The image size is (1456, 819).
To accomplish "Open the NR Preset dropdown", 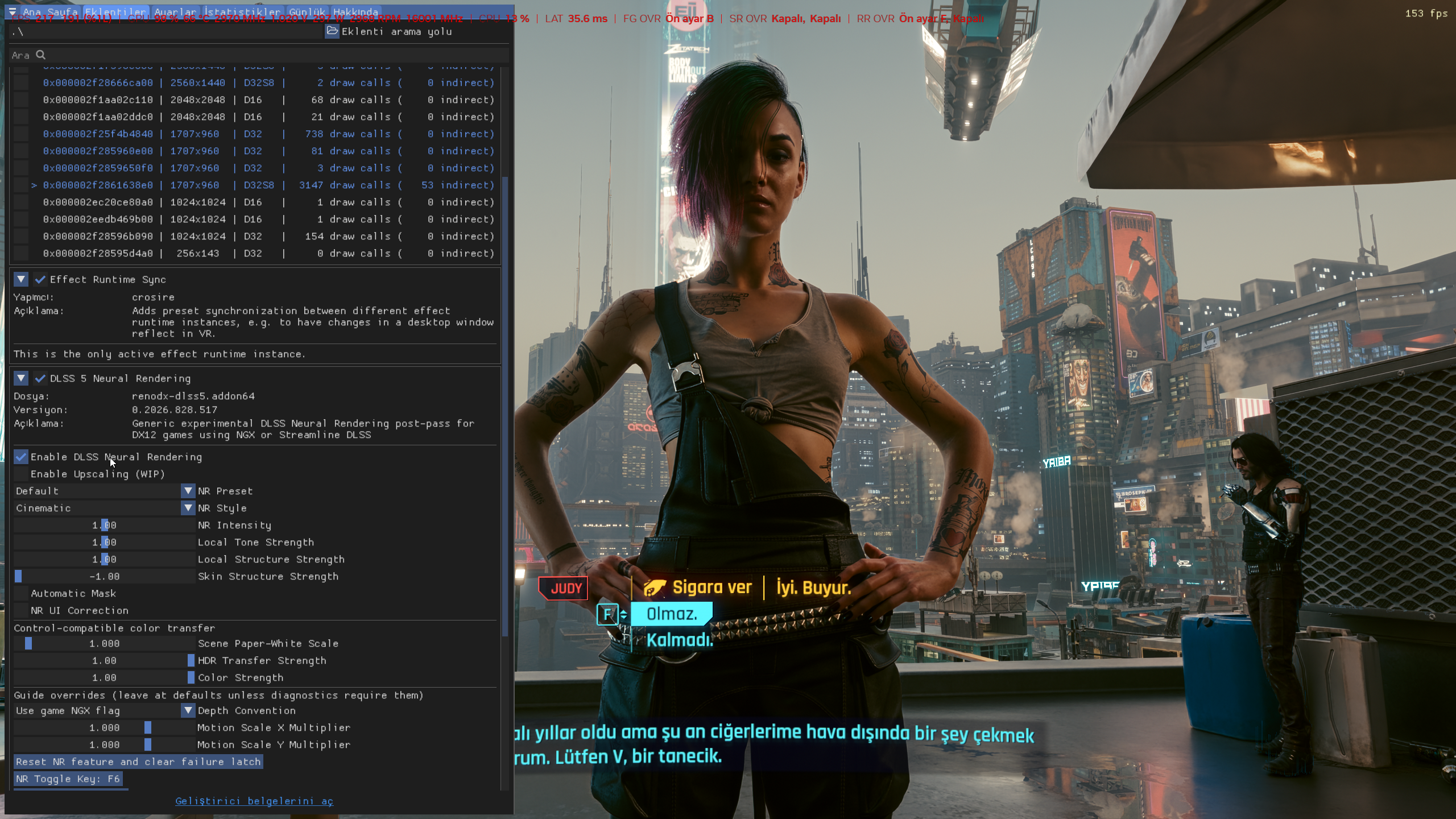I will pyautogui.click(x=188, y=491).
